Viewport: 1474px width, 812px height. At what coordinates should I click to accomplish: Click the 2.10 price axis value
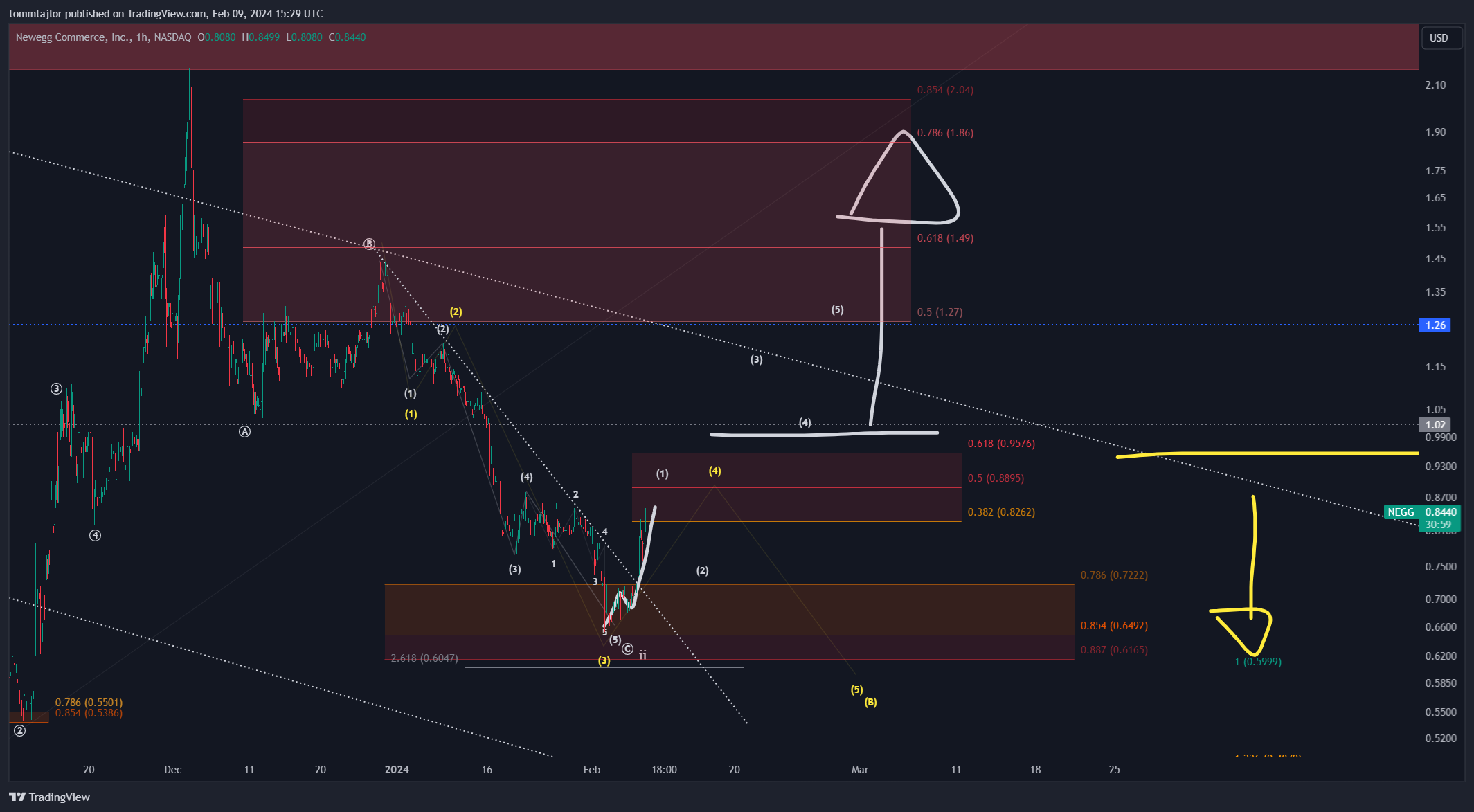(1435, 85)
